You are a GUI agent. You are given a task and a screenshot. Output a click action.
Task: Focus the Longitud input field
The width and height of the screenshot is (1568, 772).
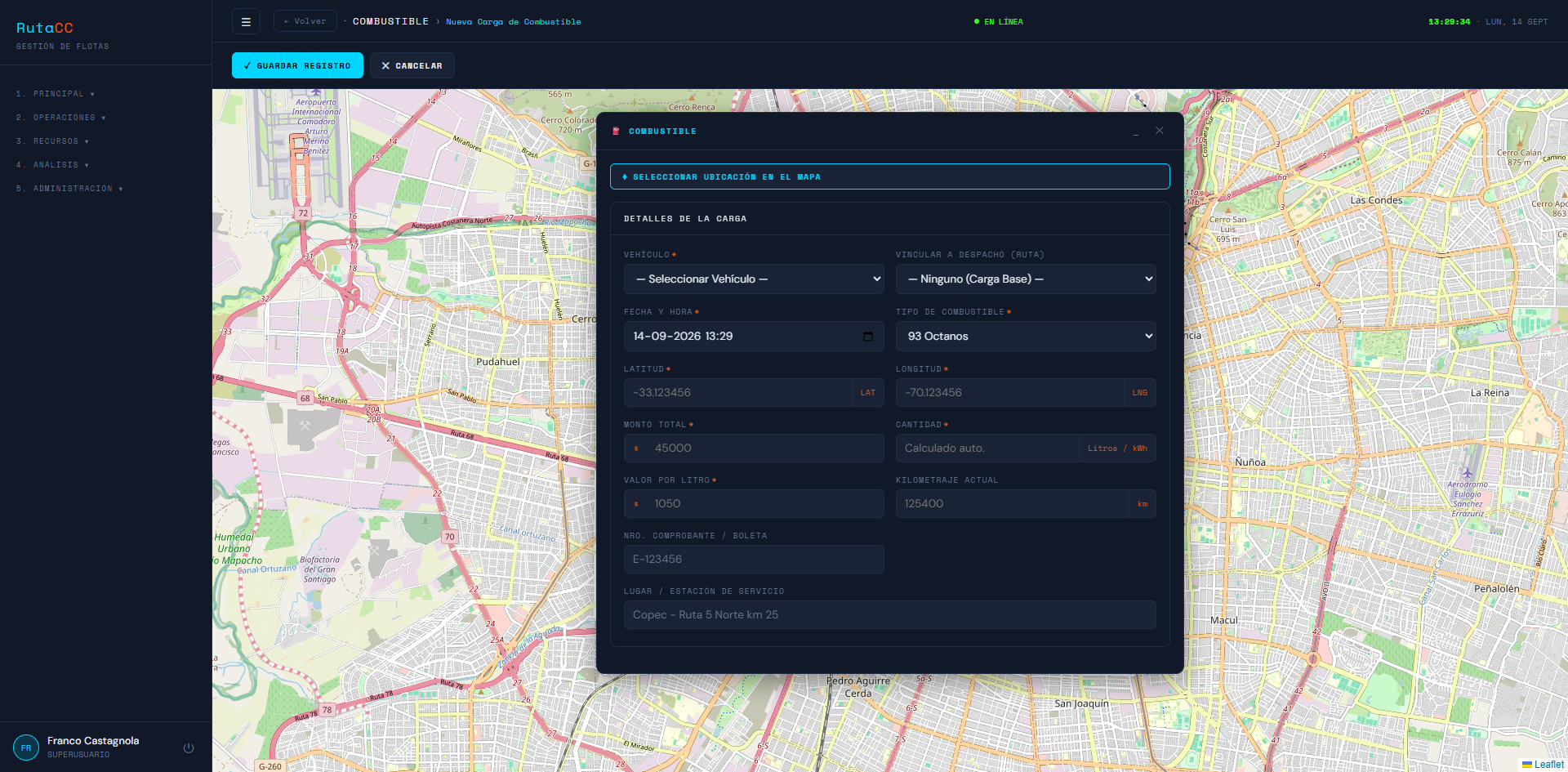coord(1009,393)
